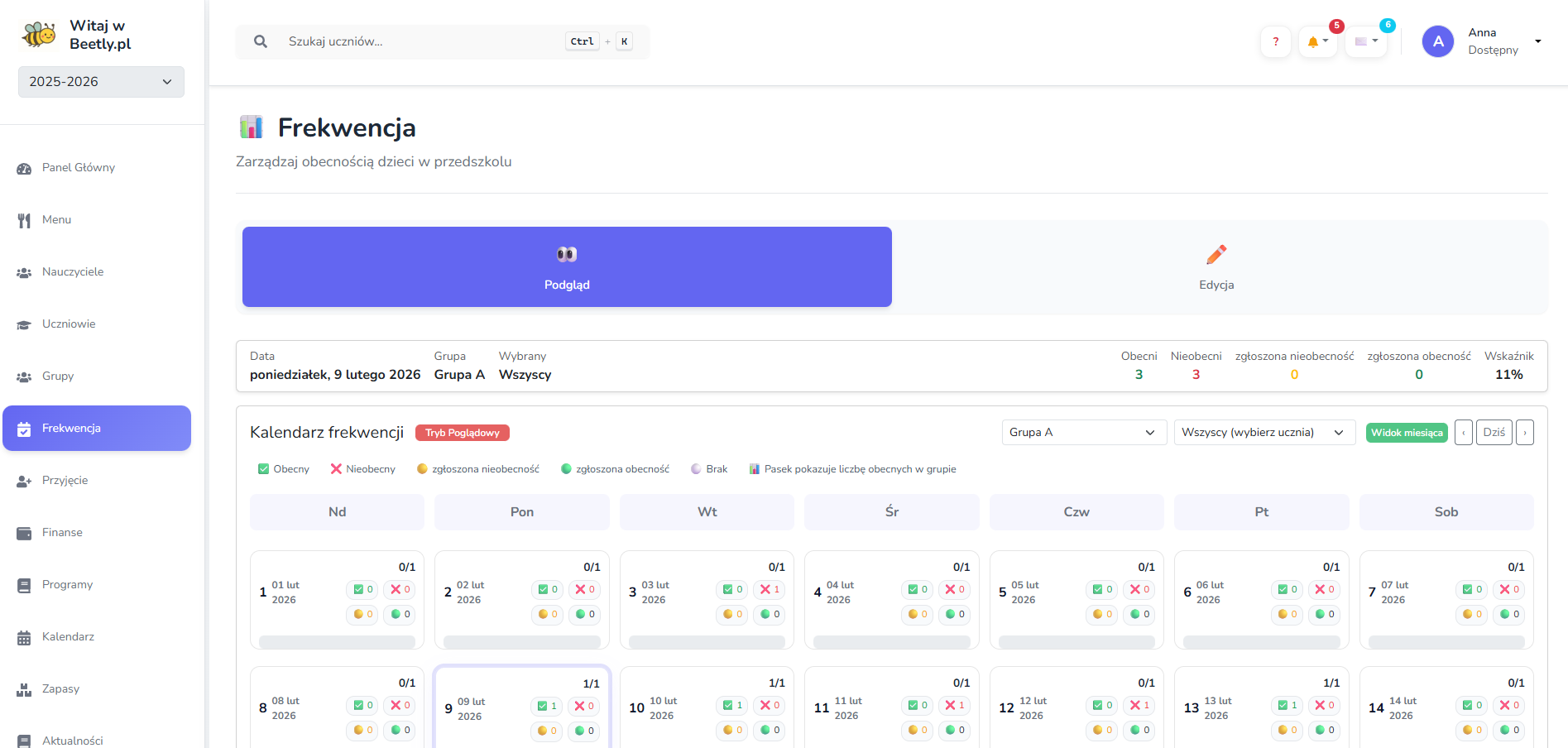Viewport: 1568px width, 748px height.
Task: Open the help question mark icon
Action: tap(1275, 41)
